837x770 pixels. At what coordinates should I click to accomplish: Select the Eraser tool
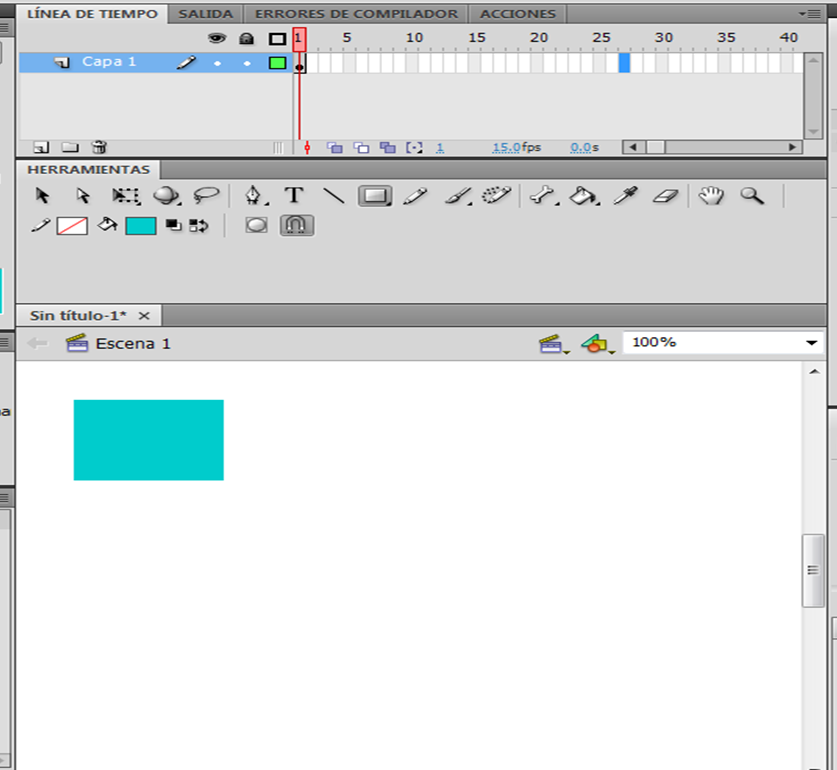(666, 196)
